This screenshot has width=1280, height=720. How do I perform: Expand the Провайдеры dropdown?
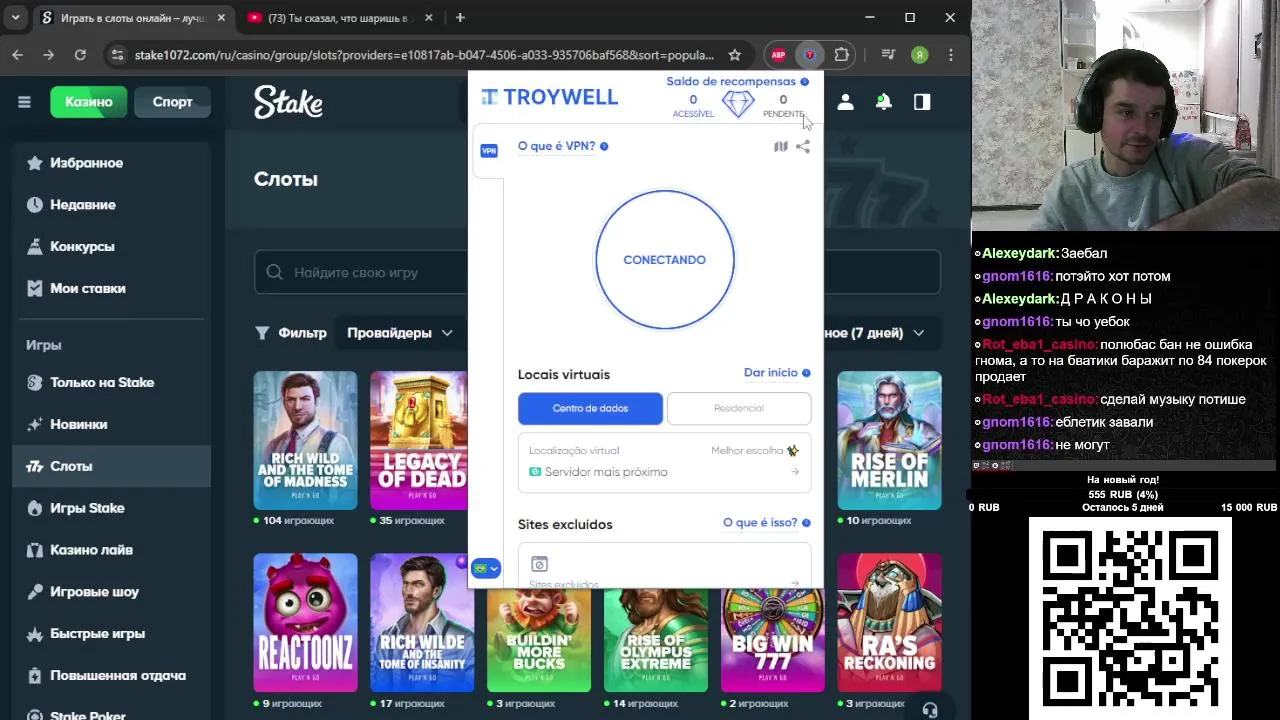point(400,333)
